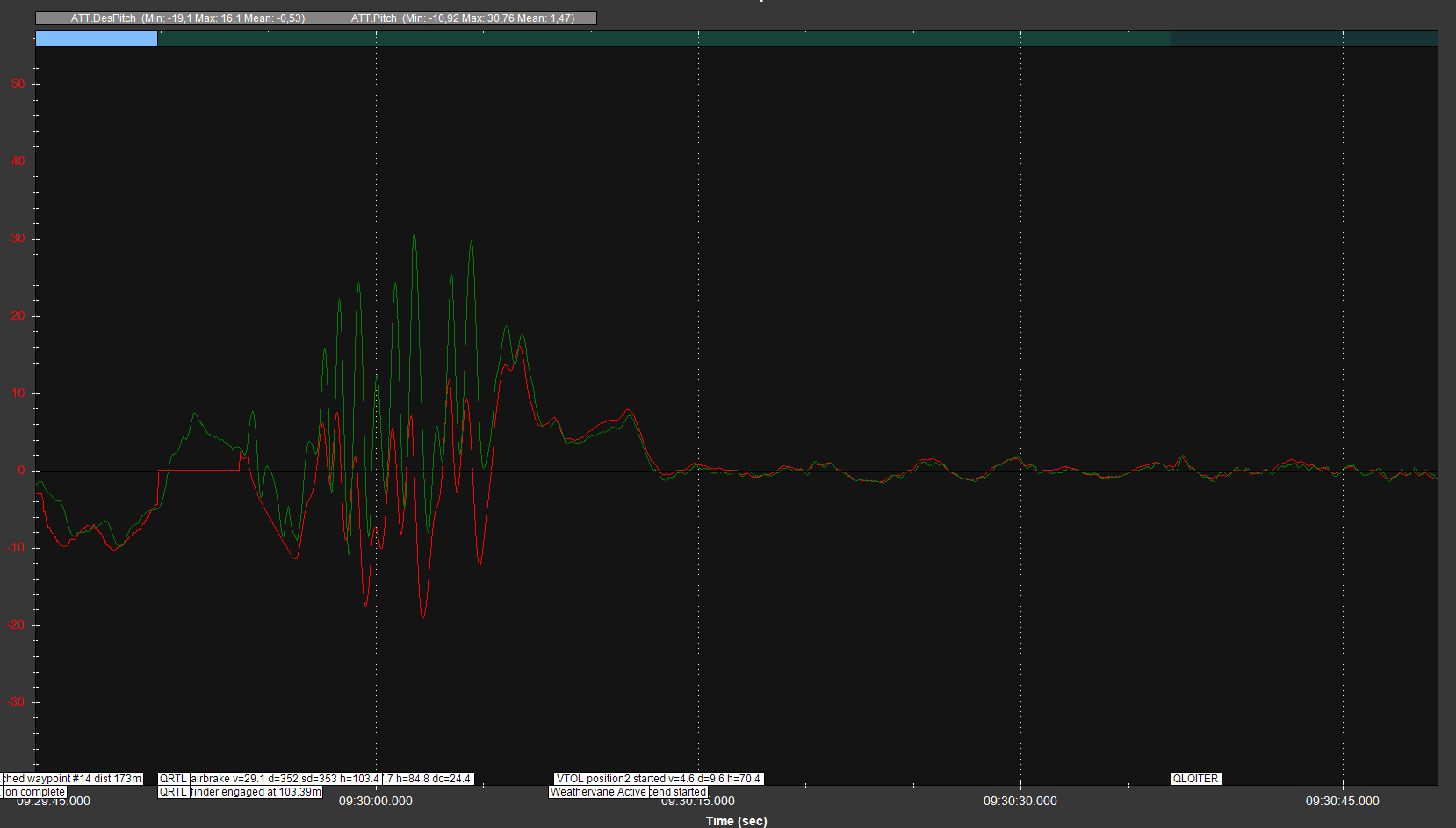Click the red line swatch in legend
Screen dimensions: 1456x828
[x=52, y=18]
